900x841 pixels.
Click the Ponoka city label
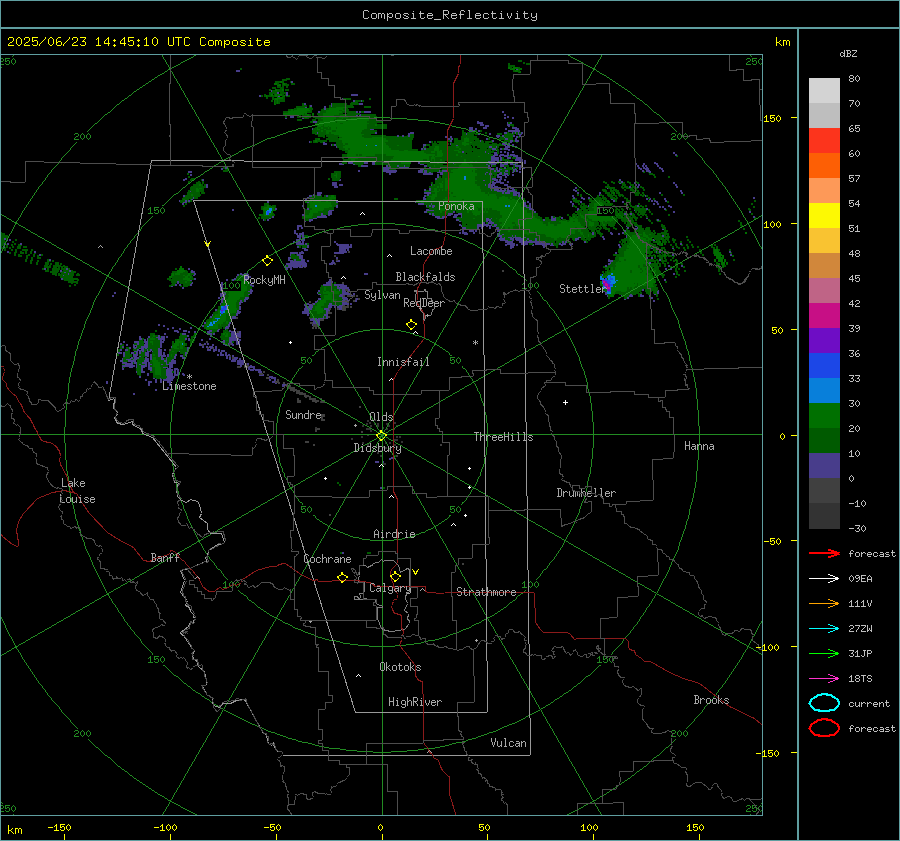pyautogui.click(x=456, y=206)
